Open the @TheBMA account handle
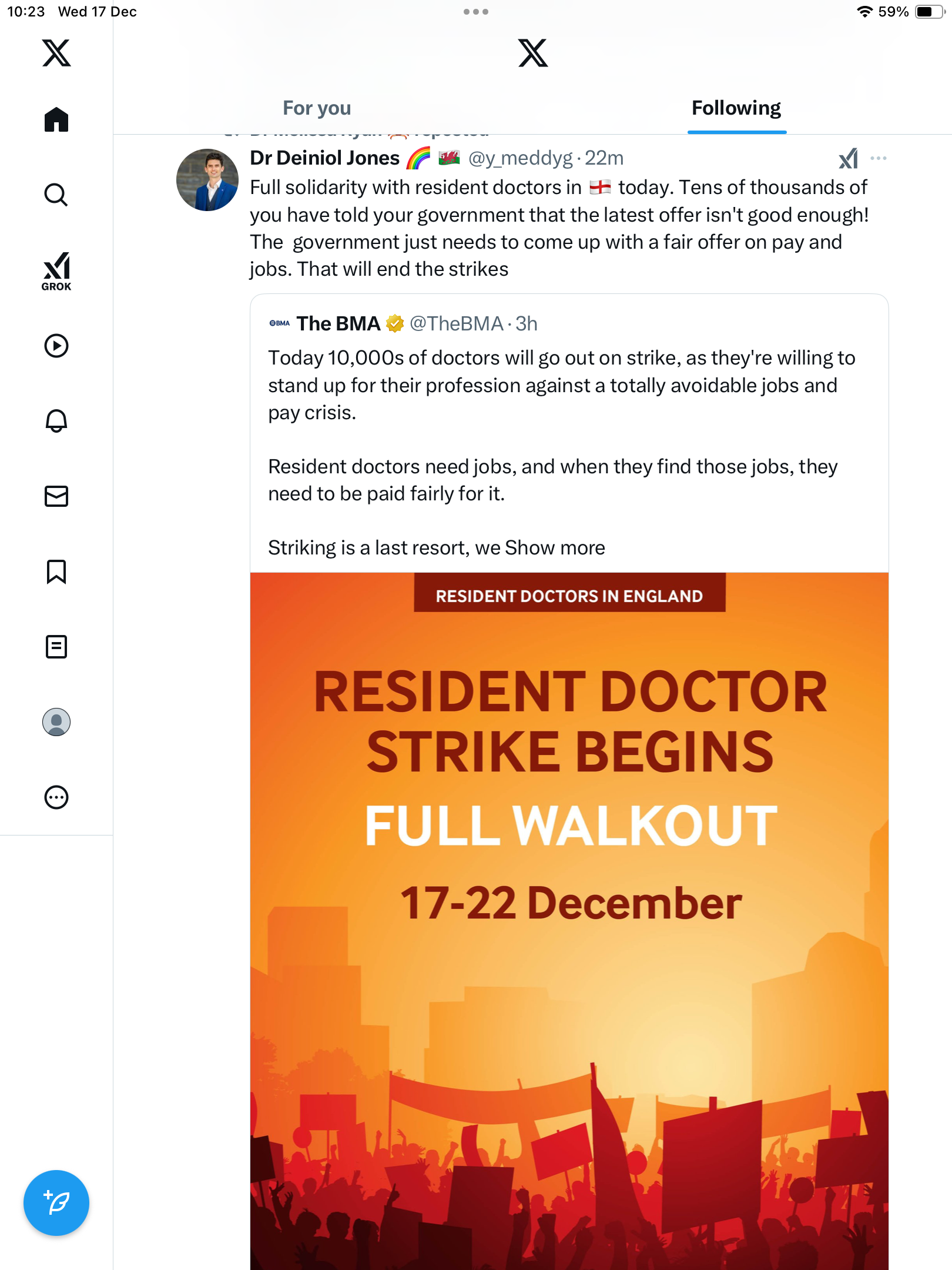Screen dimensions: 952x1270 457,324
